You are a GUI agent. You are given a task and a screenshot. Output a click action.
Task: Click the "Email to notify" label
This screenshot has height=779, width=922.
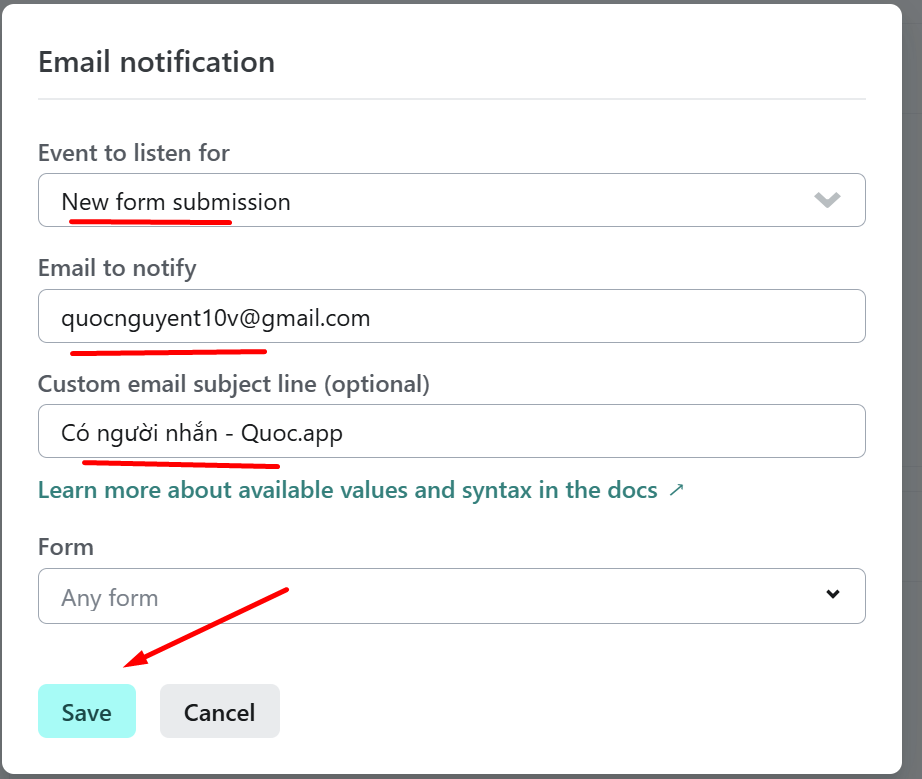point(117,268)
